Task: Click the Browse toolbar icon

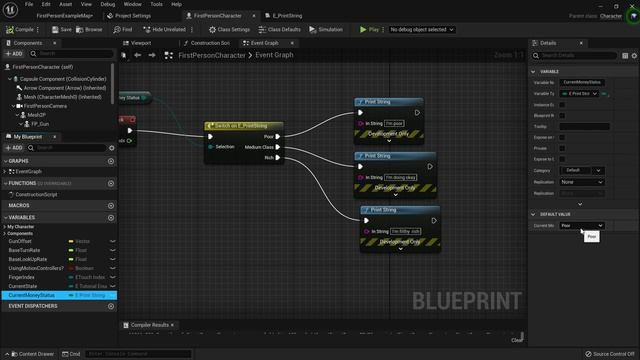Action: 89,29
